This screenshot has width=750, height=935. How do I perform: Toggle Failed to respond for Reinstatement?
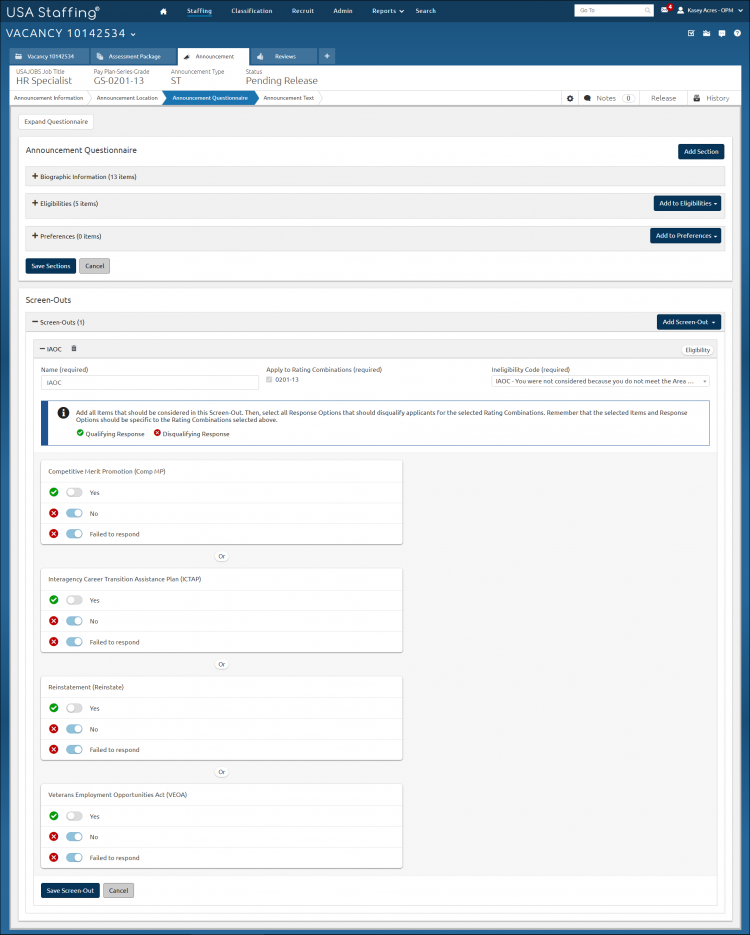(x=74, y=750)
